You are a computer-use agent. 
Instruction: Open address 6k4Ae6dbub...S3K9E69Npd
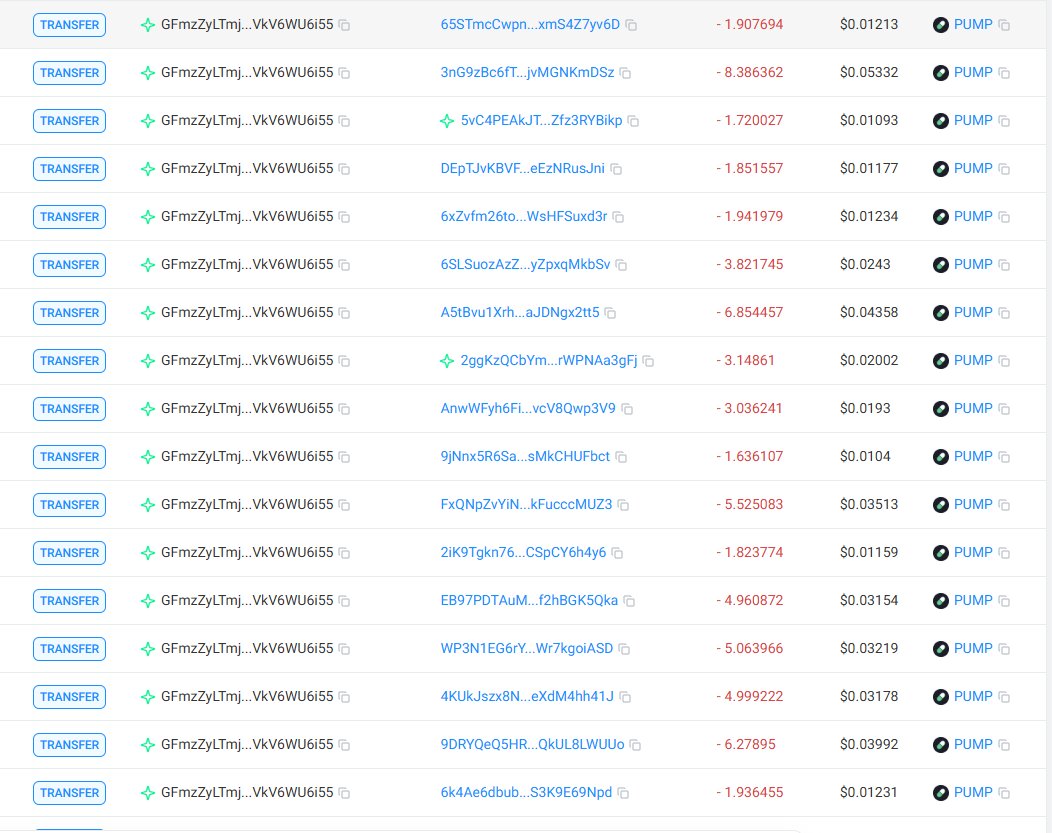pyautogui.click(x=527, y=793)
